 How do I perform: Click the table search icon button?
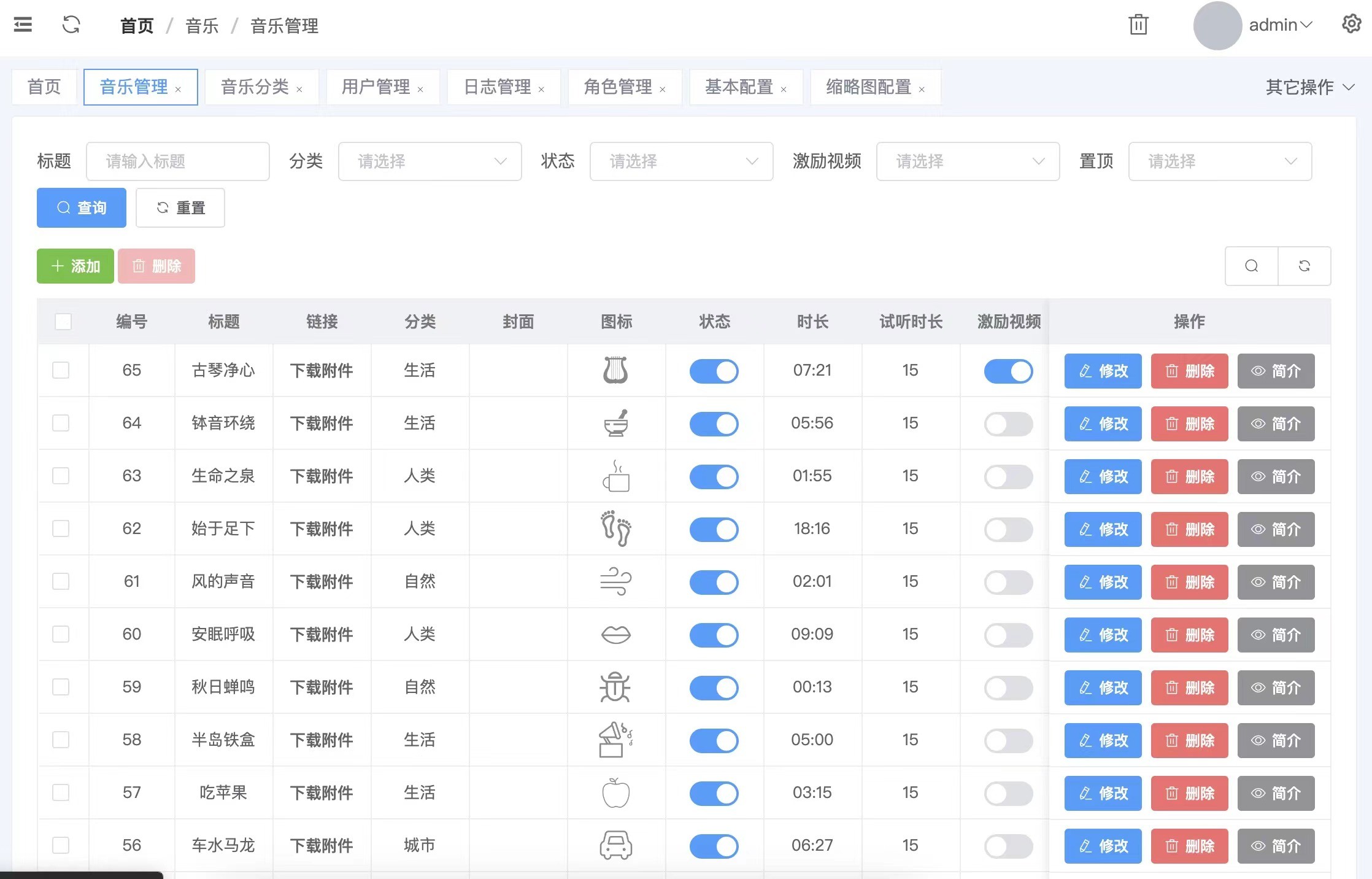[1252, 266]
